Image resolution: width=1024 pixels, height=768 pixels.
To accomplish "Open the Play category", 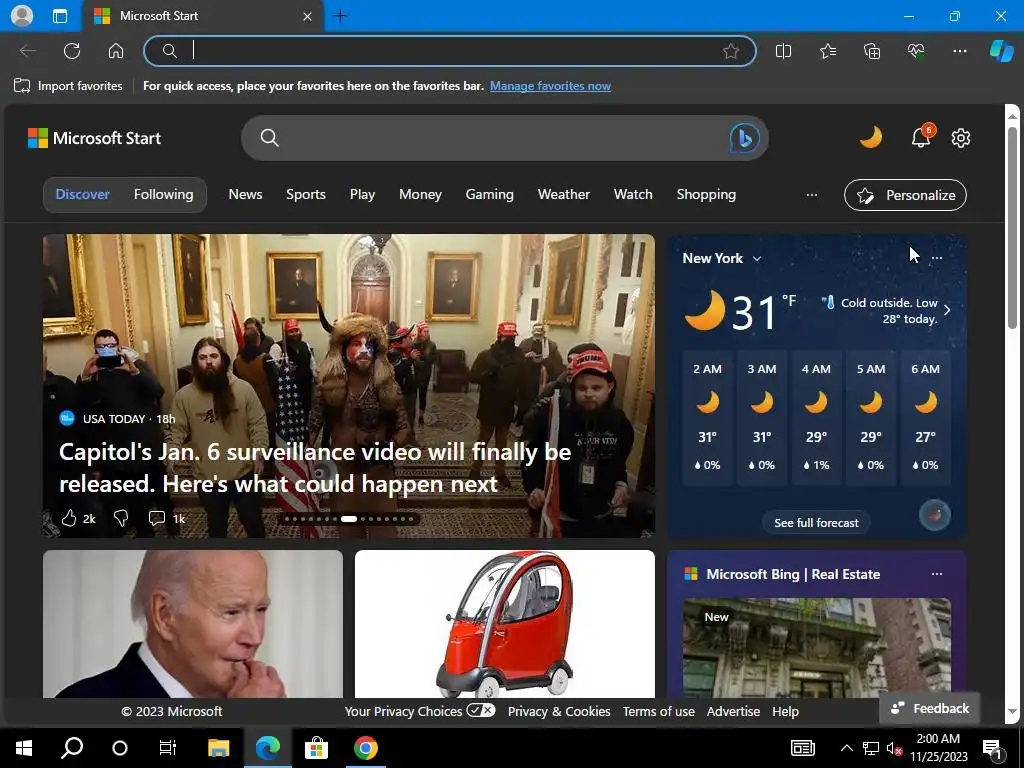I will tap(362, 195).
